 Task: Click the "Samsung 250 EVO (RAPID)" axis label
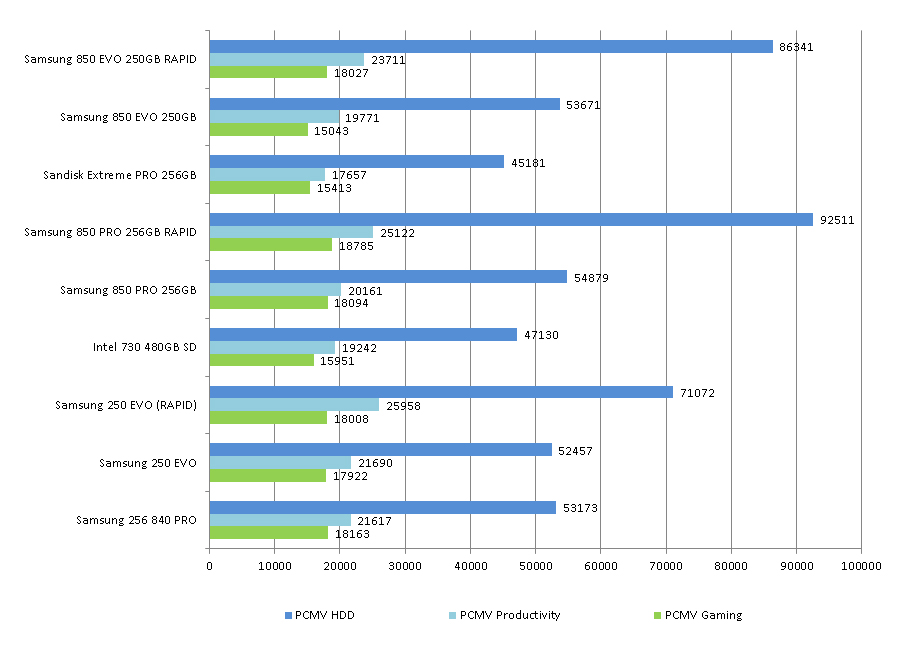coord(126,405)
